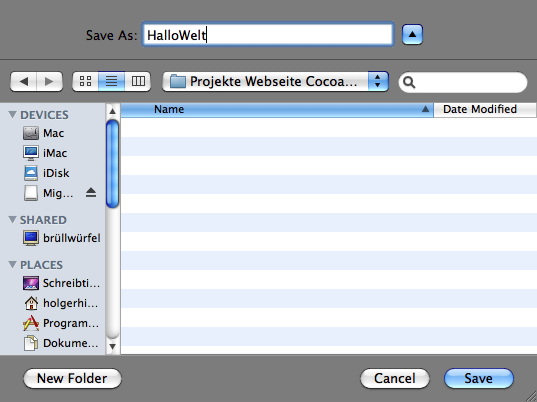Switch to list view
This screenshot has height=402, width=537.
111,81
